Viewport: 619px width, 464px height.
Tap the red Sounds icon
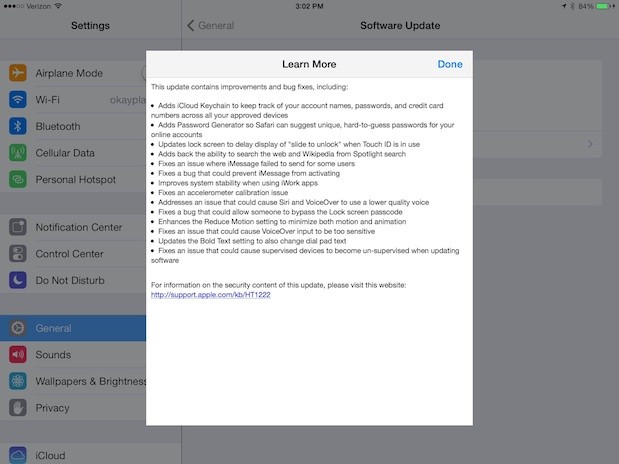(18, 354)
